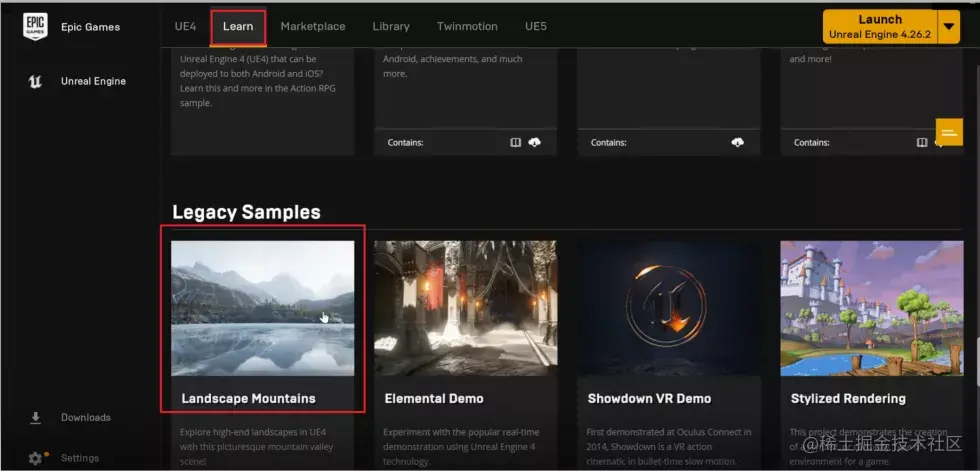The image size is (980, 471).
Task: Switch to the UE5 tab
Action: 536,26
